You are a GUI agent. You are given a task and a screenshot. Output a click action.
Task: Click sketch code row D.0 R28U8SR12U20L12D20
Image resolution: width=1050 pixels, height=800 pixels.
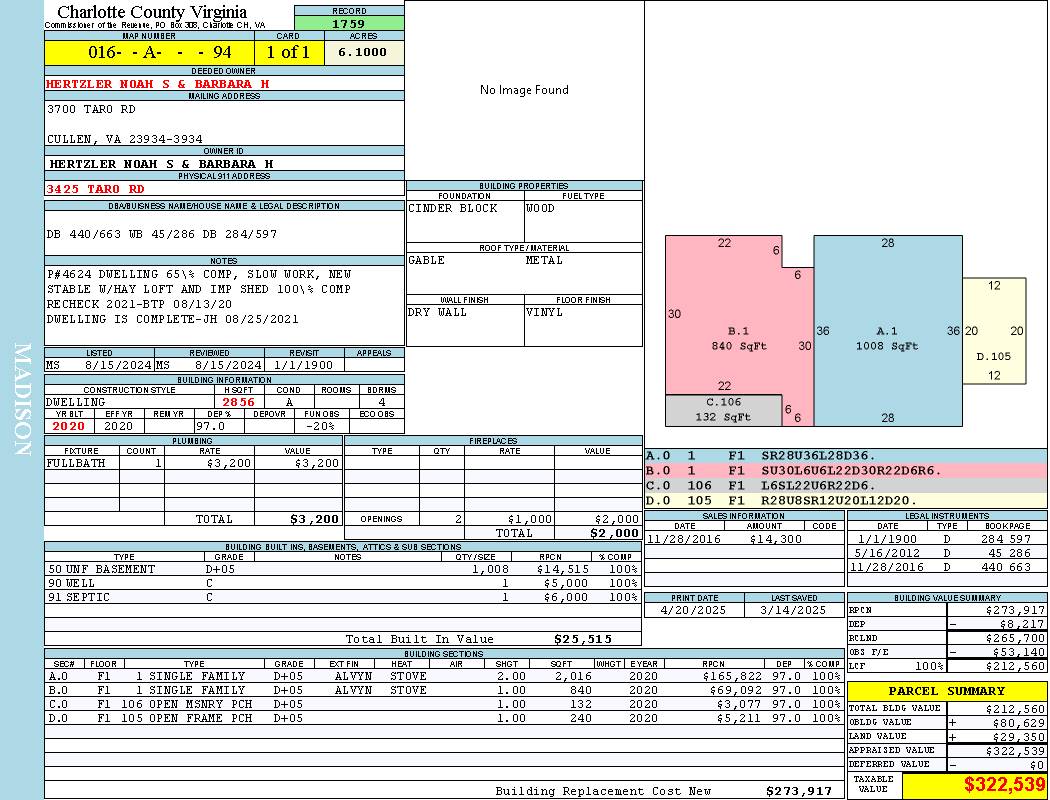pyautogui.click(x=845, y=500)
